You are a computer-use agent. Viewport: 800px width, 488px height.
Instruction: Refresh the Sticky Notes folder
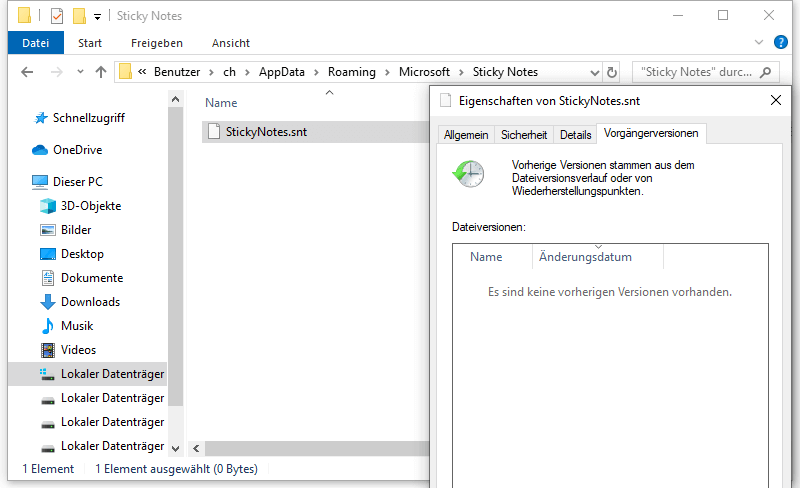[612, 72]
